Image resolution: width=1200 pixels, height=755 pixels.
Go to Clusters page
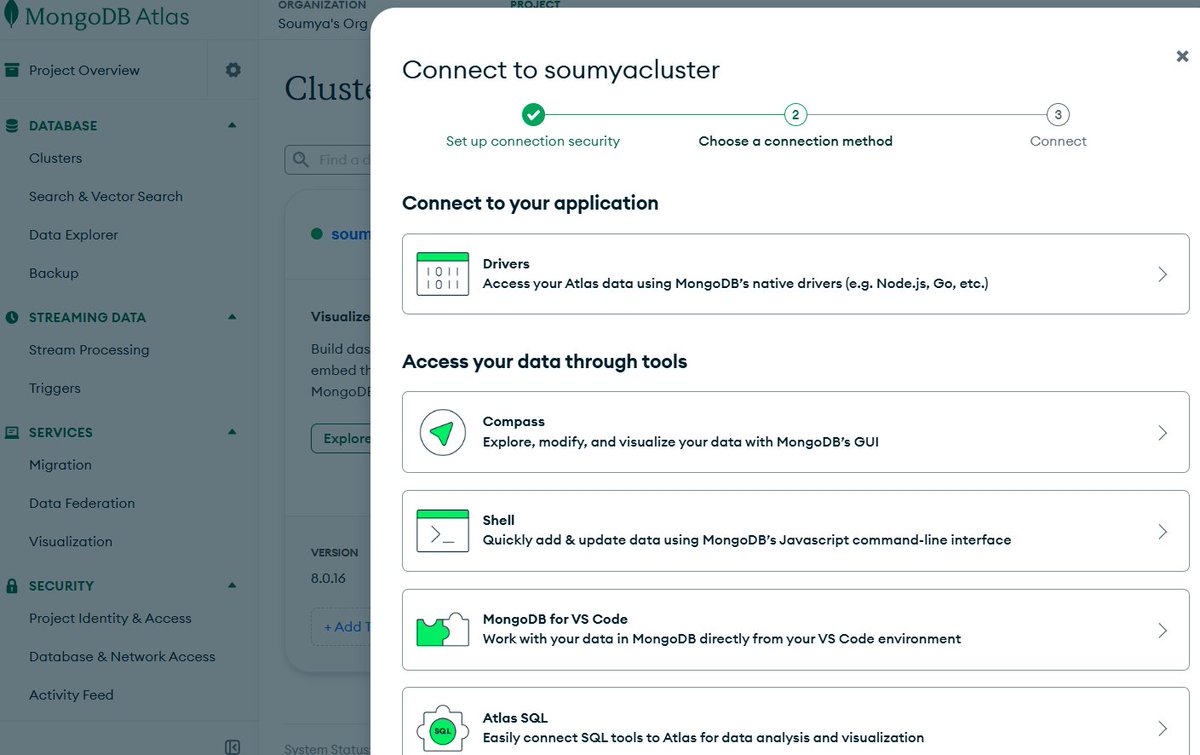point(55,158)
